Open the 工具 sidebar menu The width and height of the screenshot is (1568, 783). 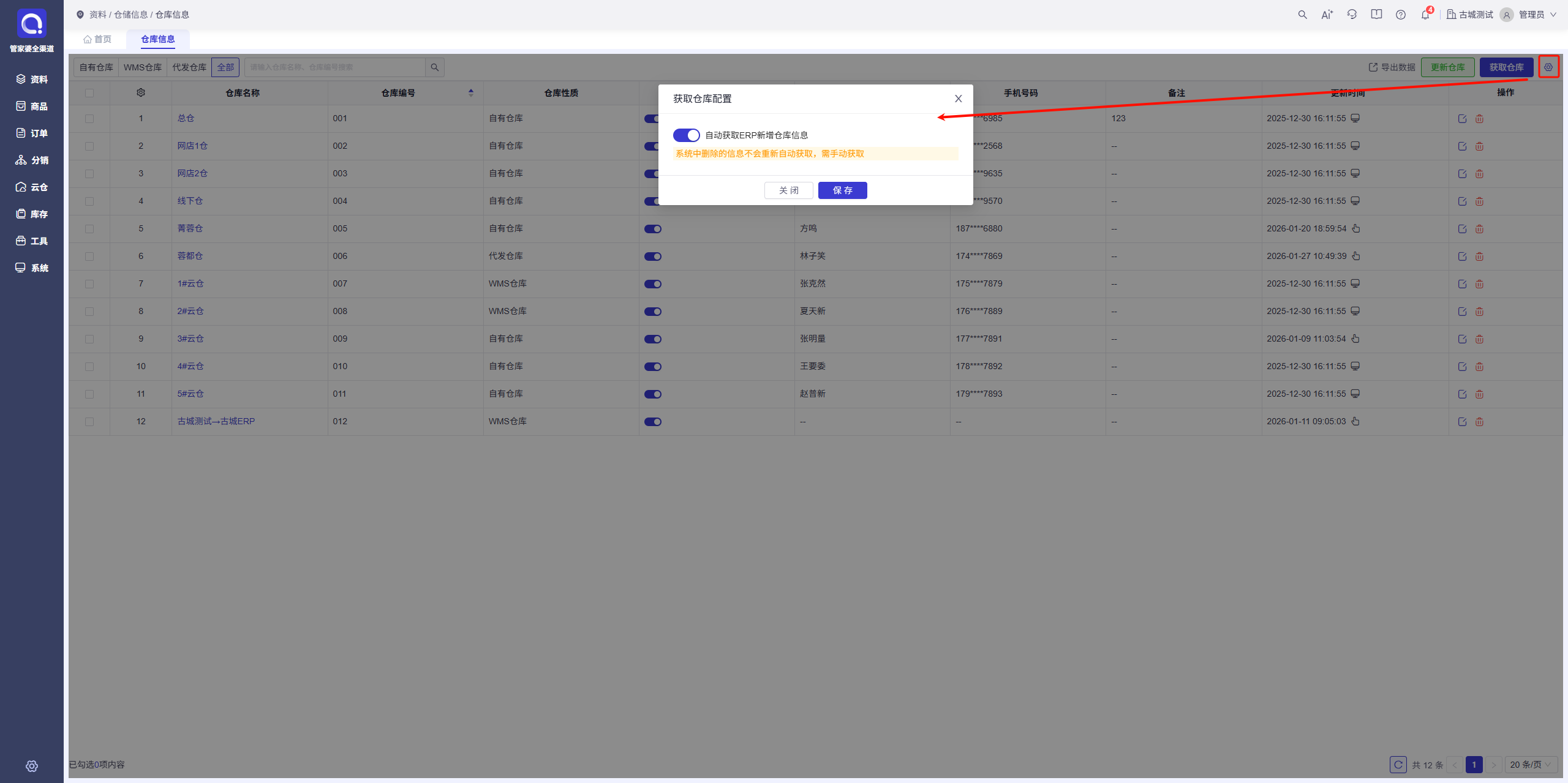click(x=32, y=241)
